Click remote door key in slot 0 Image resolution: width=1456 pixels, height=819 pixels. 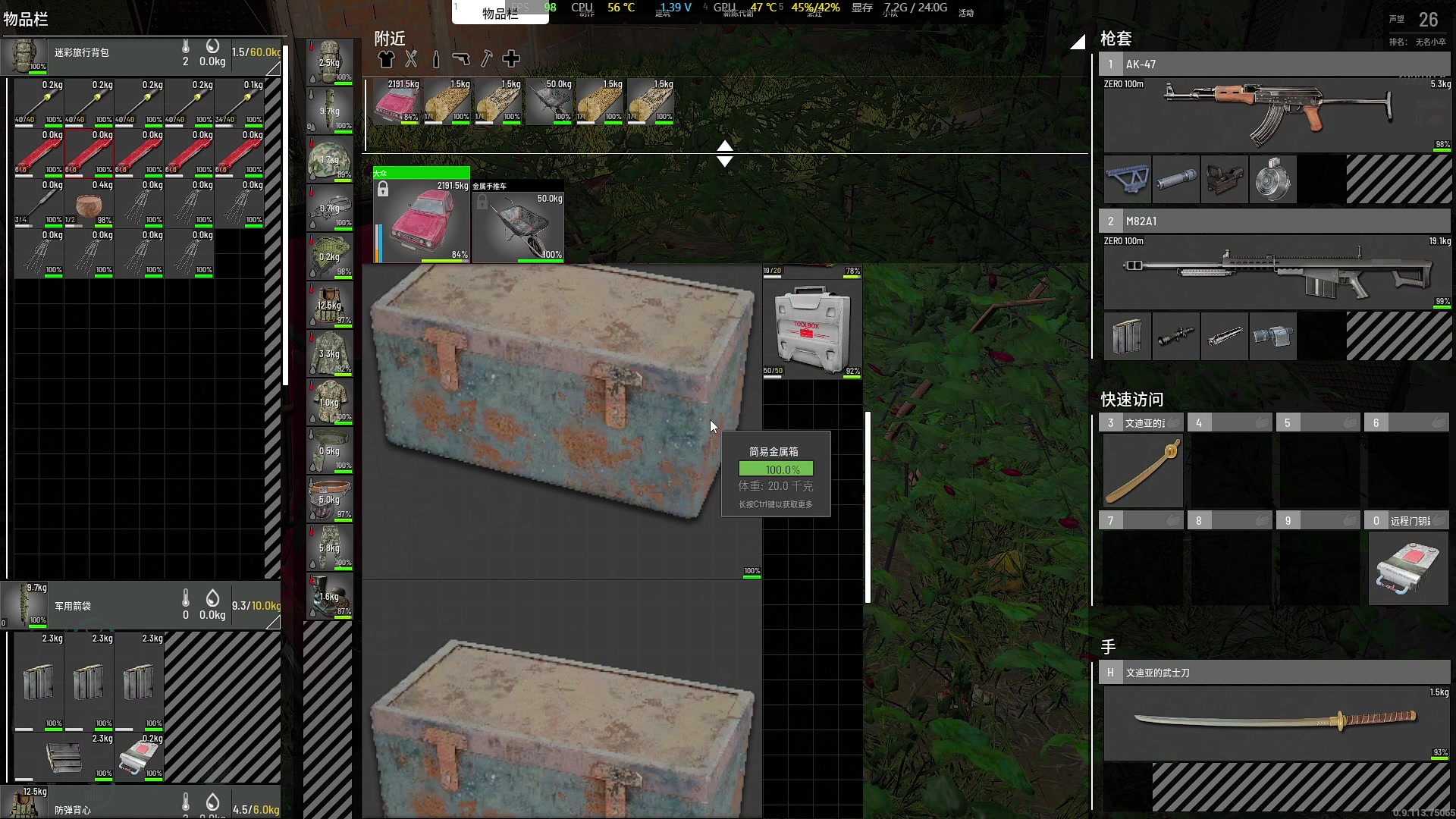point(1407,568)
